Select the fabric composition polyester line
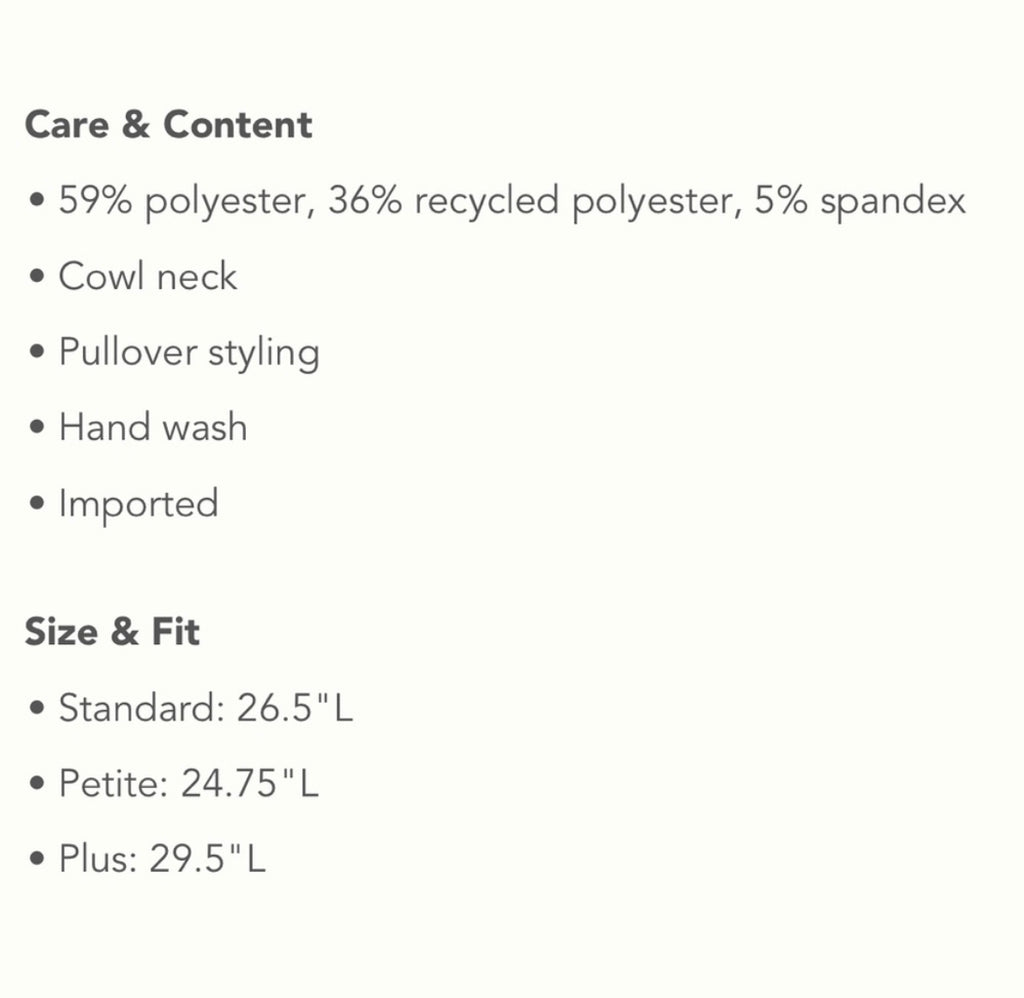Image resolution: width=1024 pixels, height=998 pixels. (512, 201)
